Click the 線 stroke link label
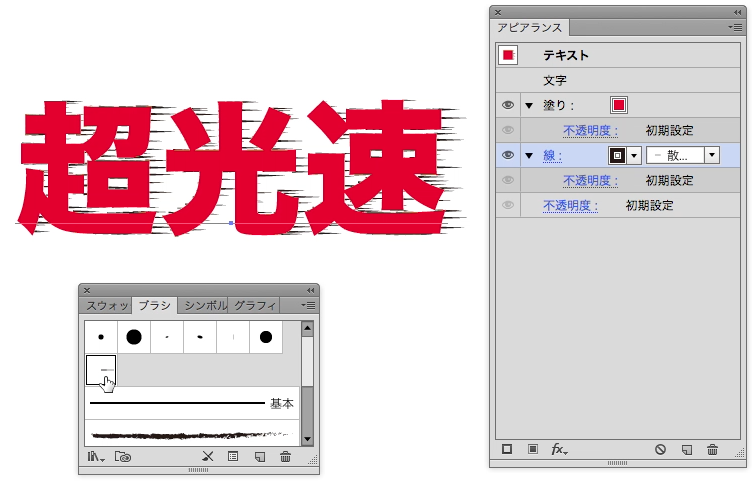Viewport: 752px width, 481px height. point(552,155)
